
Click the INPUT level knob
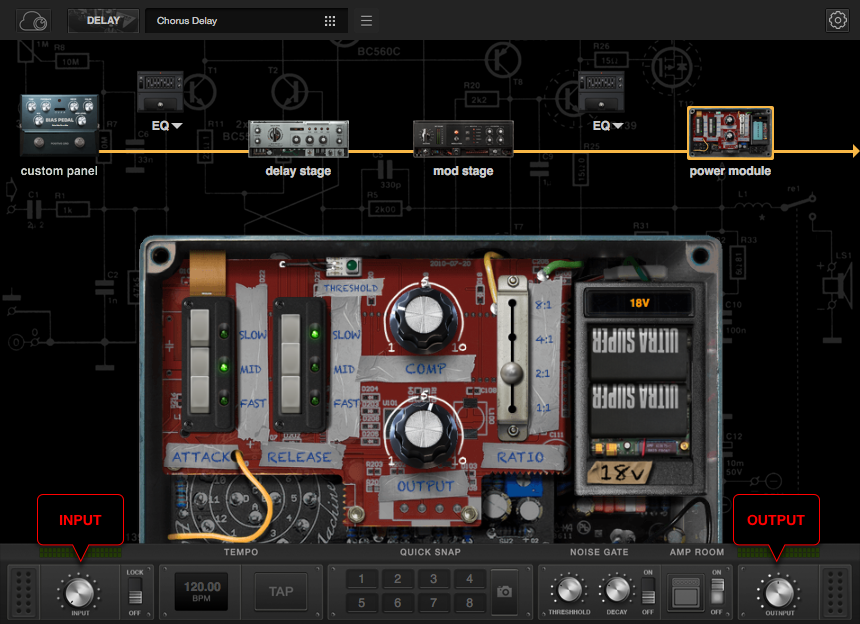[x=80, y=593]
